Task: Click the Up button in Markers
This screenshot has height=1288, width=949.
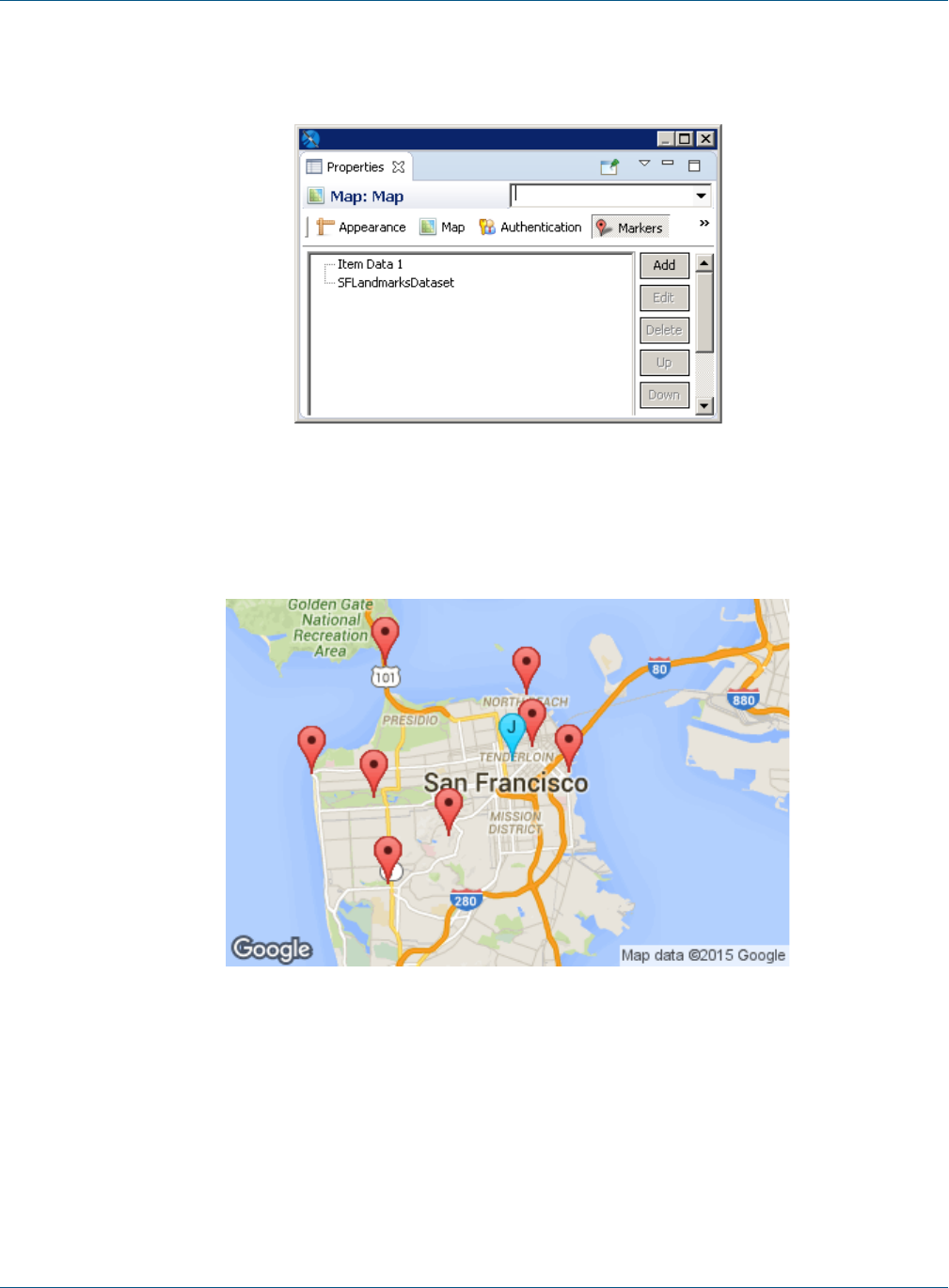Action: pyautogui.click(x=664, y=363)
